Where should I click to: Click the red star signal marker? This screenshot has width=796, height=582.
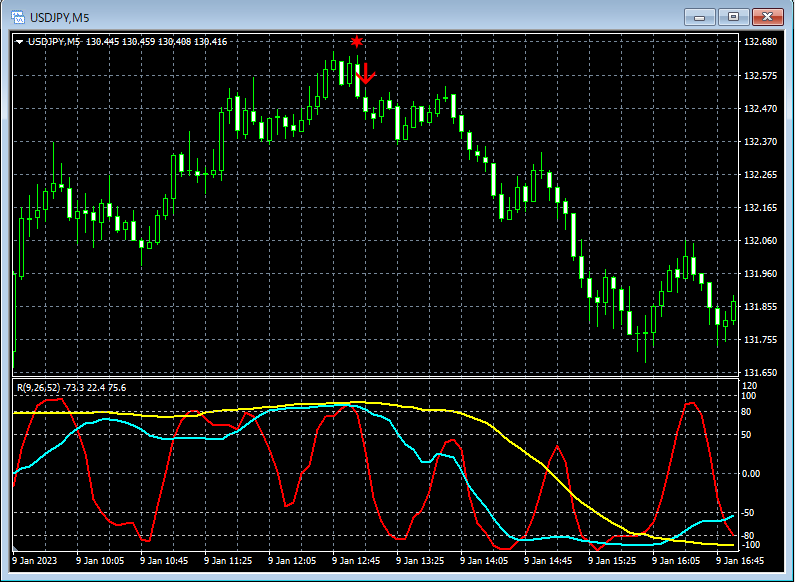point(357,41)
